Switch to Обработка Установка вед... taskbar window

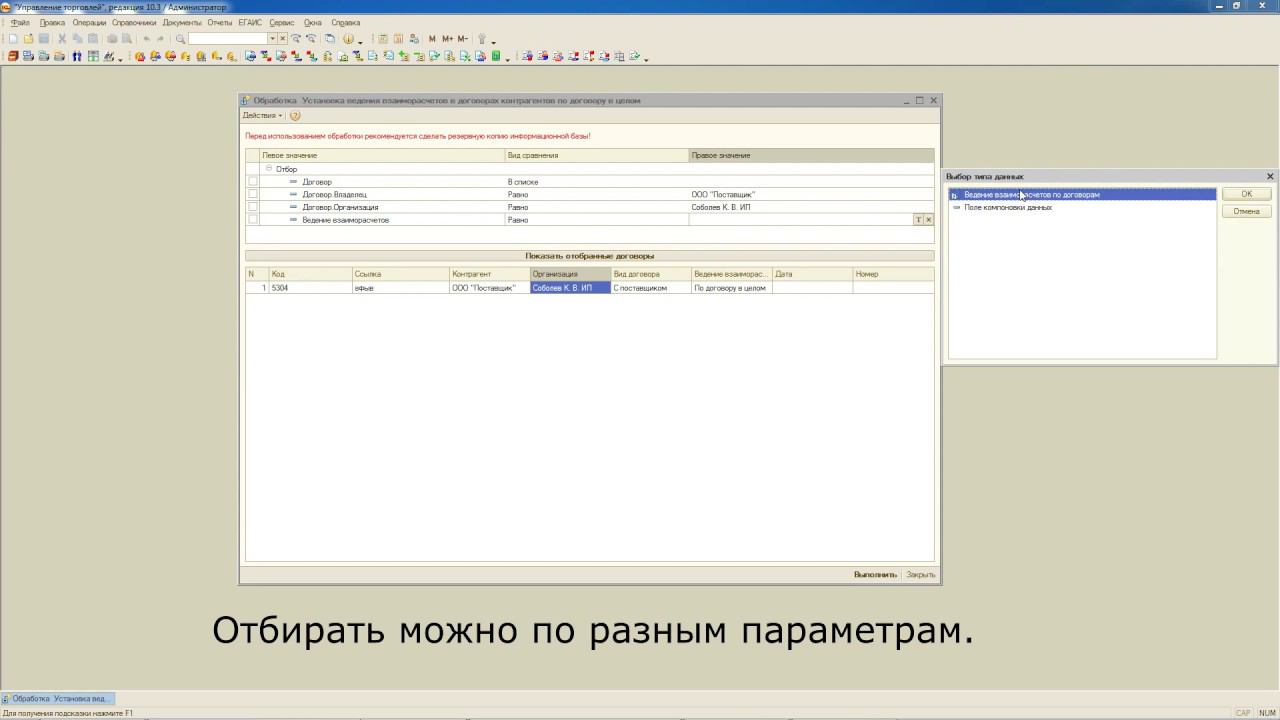tap(58, 699)
